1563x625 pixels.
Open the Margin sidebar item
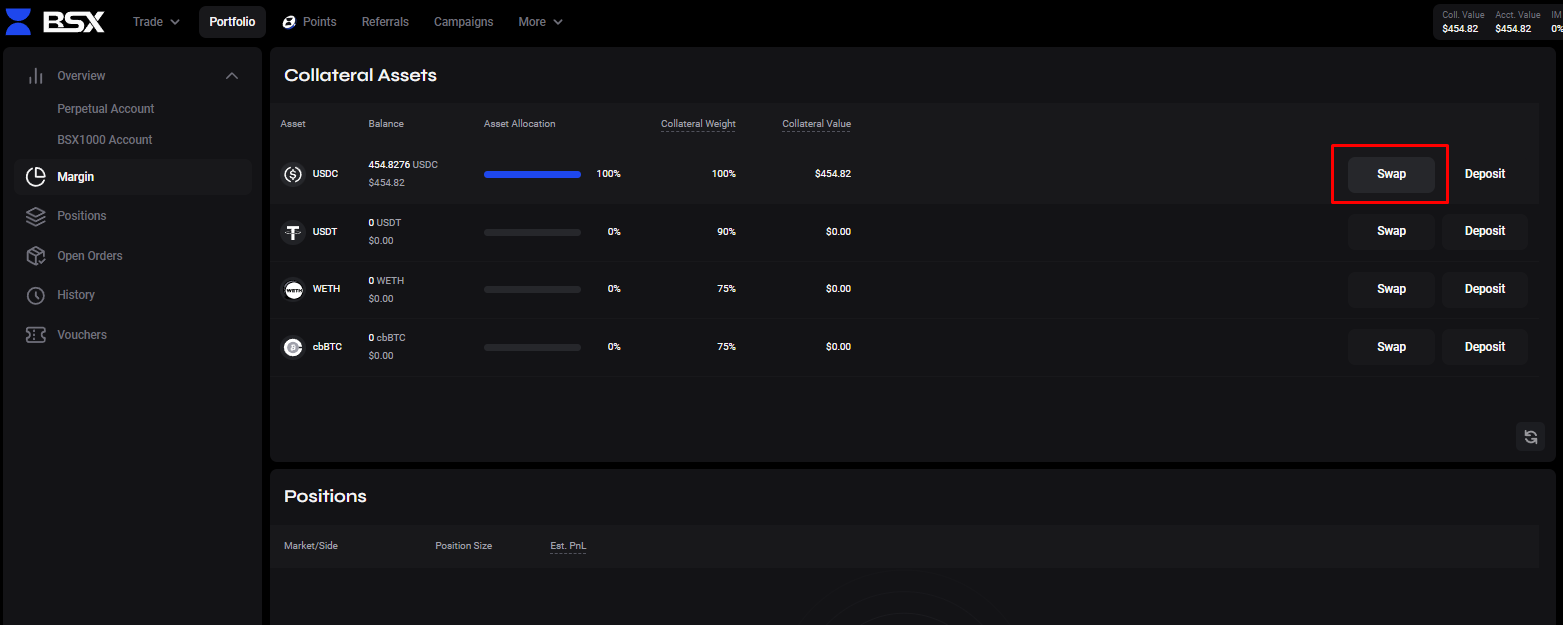(133, 177)
